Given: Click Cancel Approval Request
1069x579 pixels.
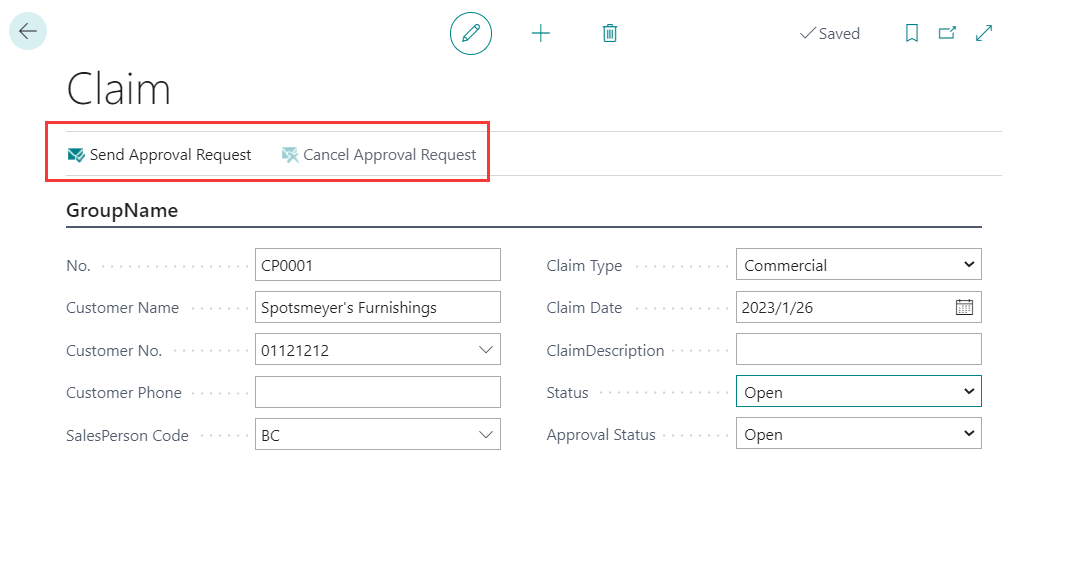Looking at the screenshot, I should [389, 154].
